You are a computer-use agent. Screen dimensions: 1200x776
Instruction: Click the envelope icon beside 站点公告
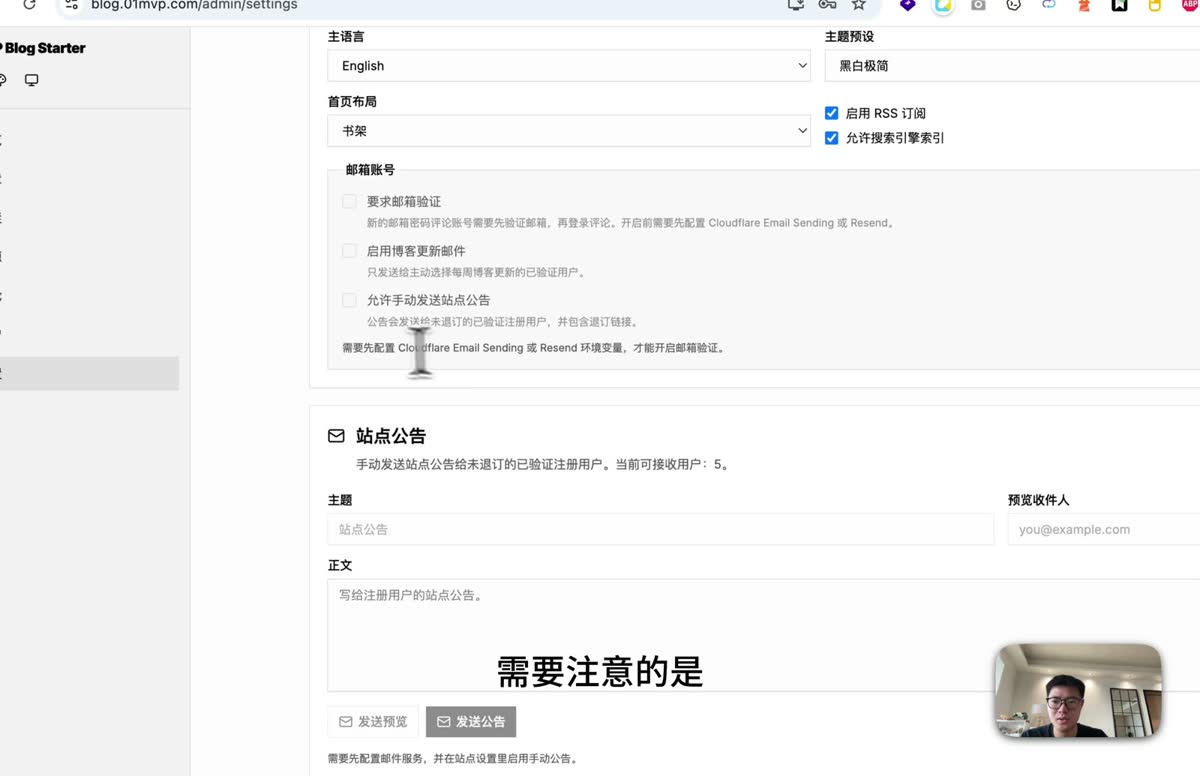coord(336,436)
